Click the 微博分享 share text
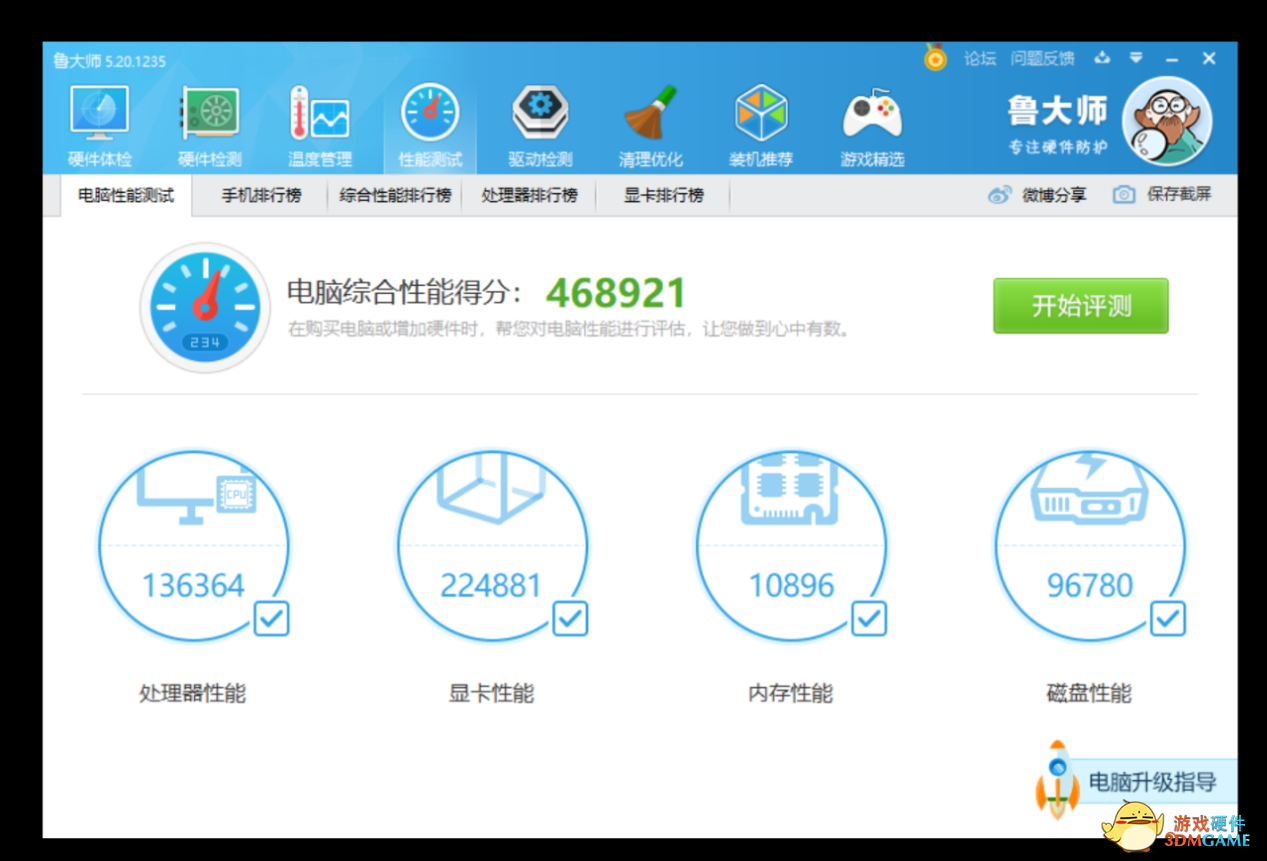1267x861 pixels. click(x=1054, y=195)
